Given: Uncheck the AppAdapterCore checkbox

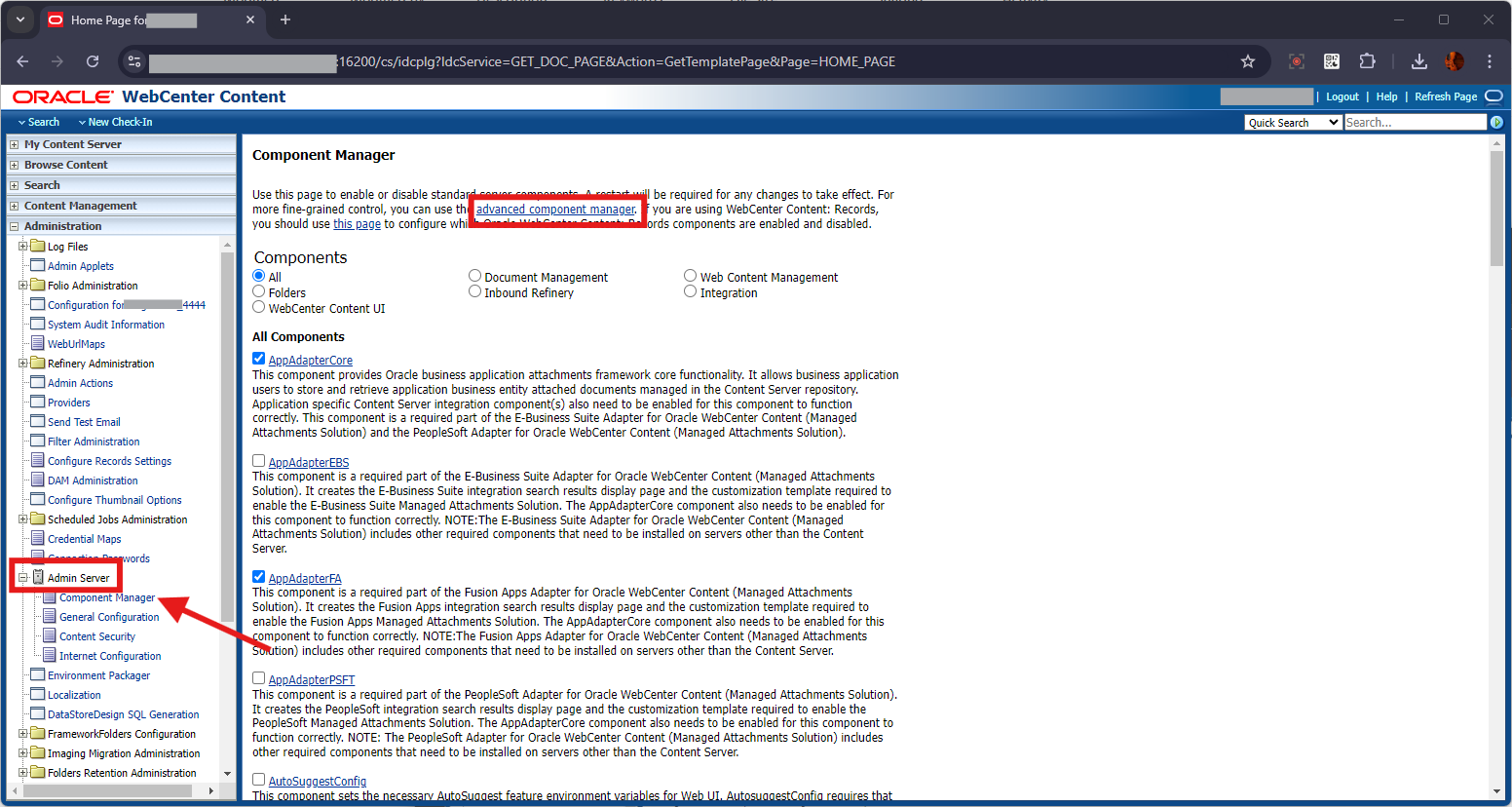Looking at the screenshot, I should (x=259, y=359).
